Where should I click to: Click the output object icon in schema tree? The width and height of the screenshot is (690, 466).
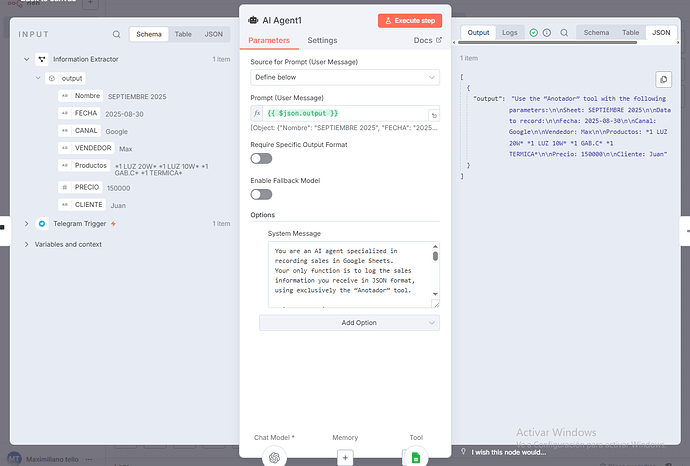(52, 78)
